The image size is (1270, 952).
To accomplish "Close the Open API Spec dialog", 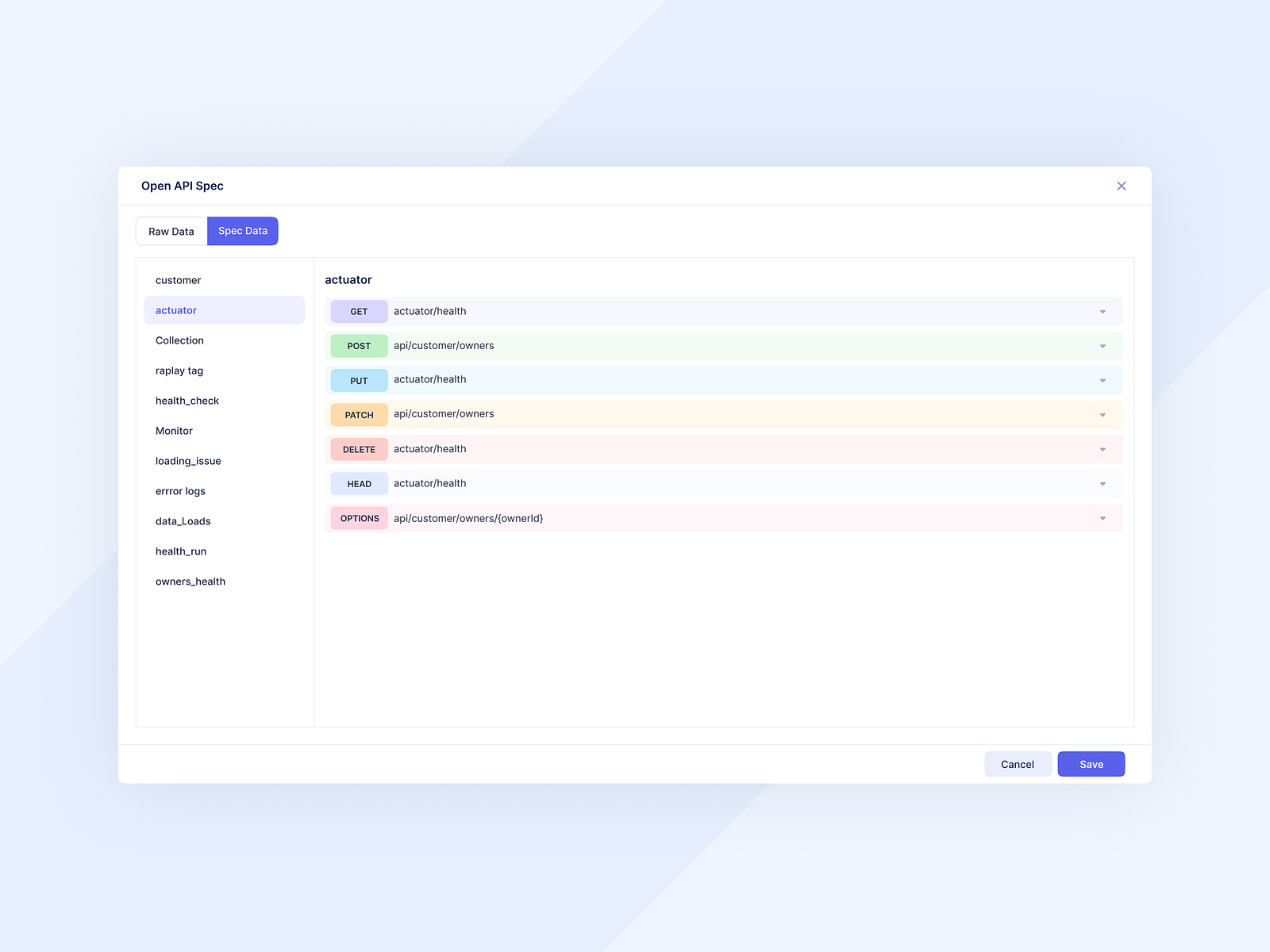I will tap(1121, 186).
